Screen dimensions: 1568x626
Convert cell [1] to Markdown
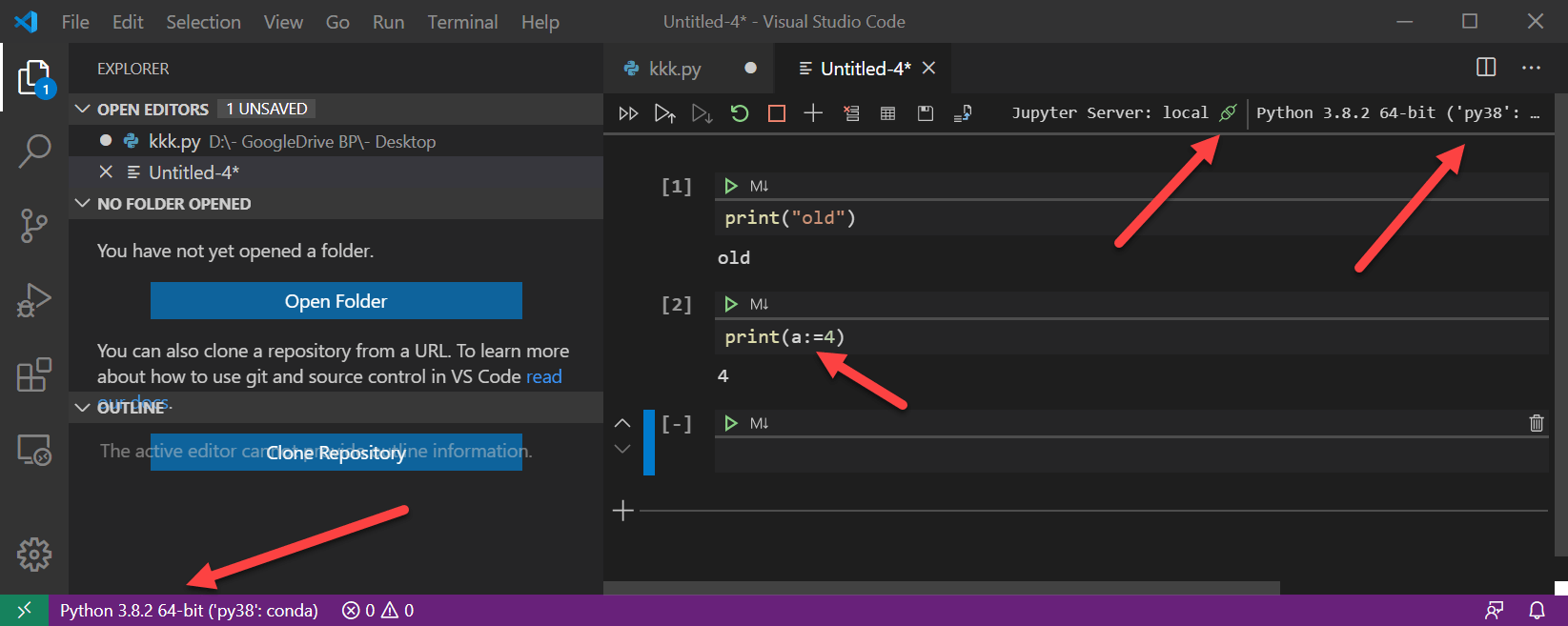coord(759,186)
